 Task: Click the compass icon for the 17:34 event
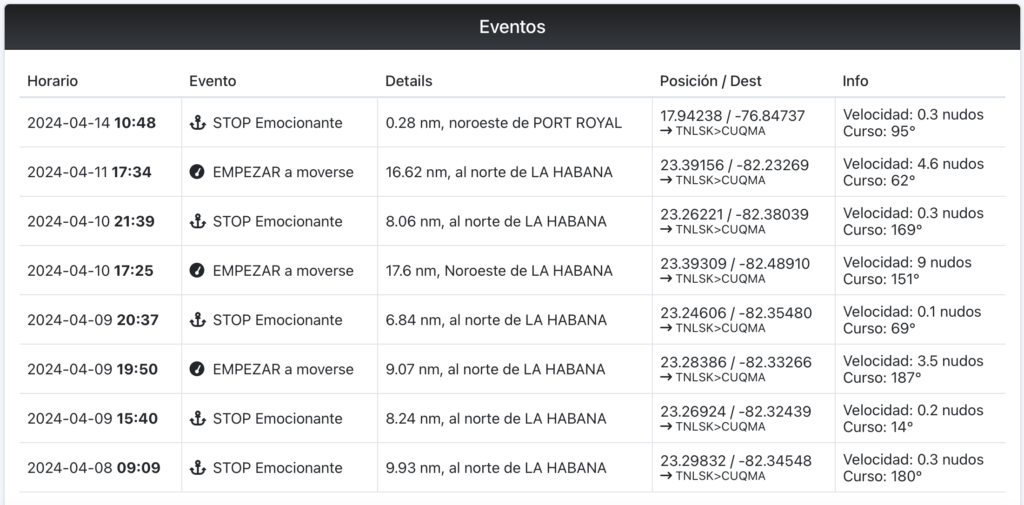(197, 172)
